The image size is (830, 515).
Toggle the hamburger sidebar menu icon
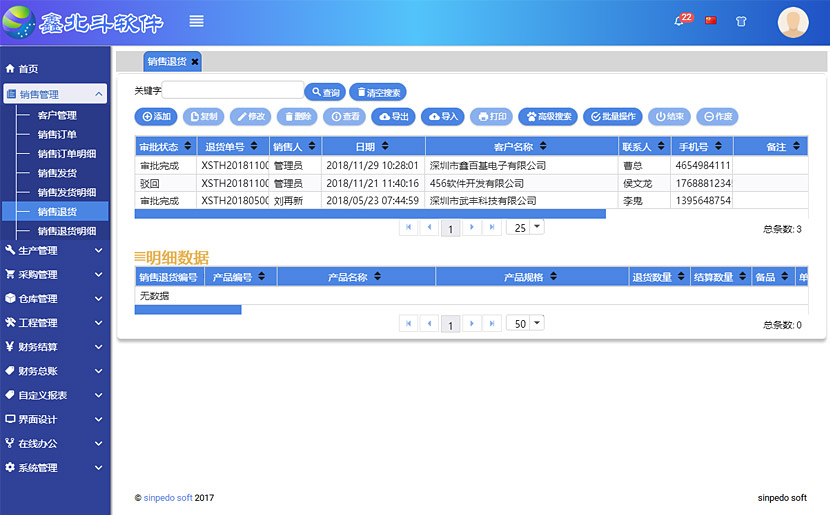click(x=196, y=21)
